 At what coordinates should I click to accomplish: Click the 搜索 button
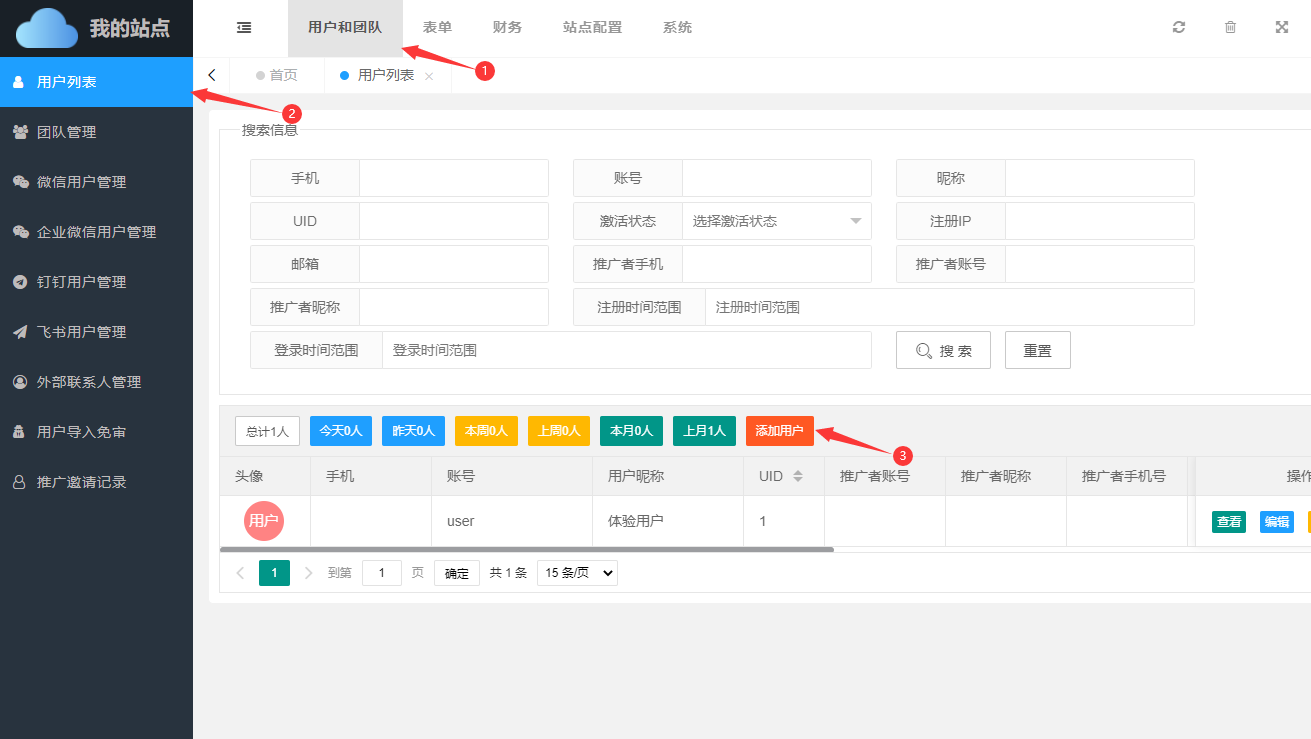(943, 351)
